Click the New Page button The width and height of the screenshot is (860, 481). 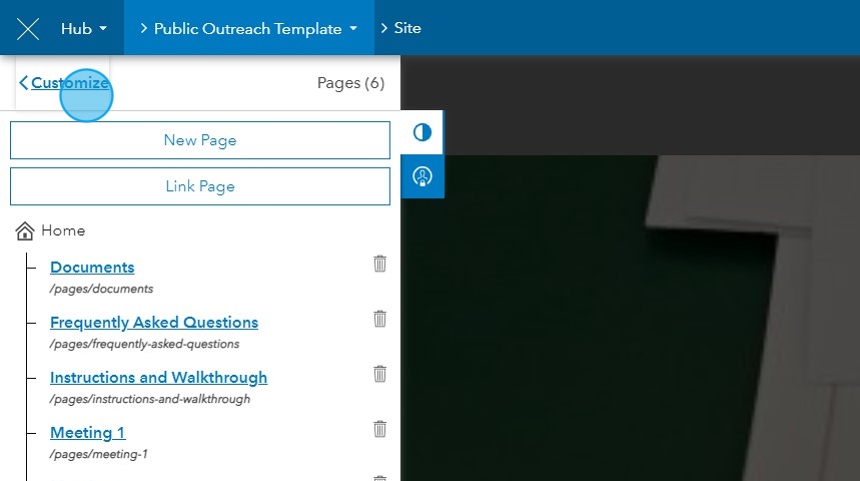pyautogui.click(x=200, y=140)
